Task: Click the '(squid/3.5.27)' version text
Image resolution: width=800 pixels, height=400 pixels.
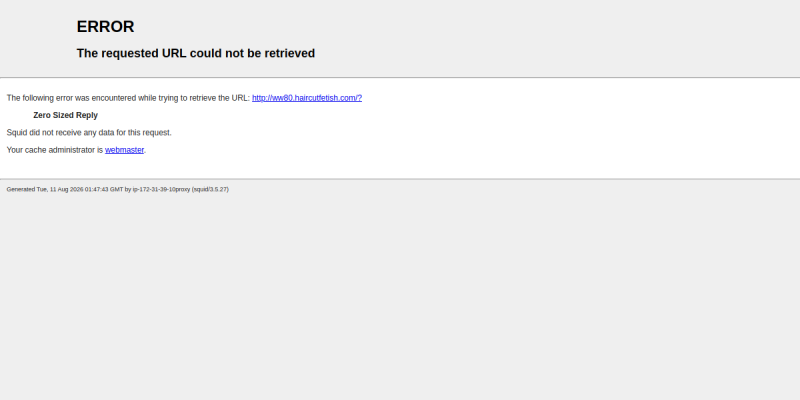Action: coord(210,189)
